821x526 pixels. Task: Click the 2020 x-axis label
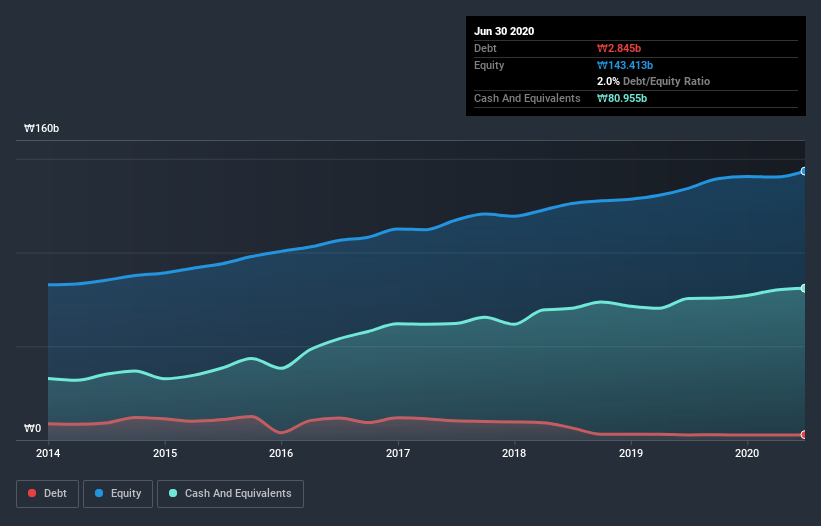tap(747, 453)
